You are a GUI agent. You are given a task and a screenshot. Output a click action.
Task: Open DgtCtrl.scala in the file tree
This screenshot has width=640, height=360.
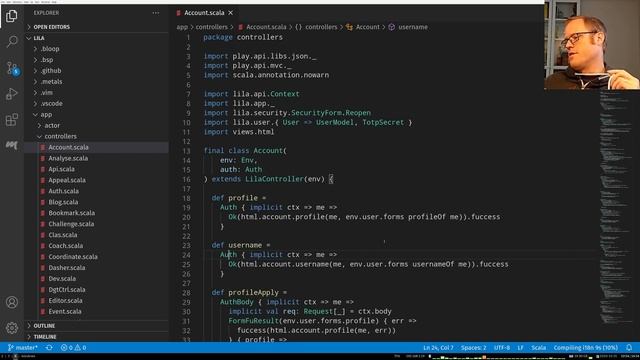[x=96, y=290]
